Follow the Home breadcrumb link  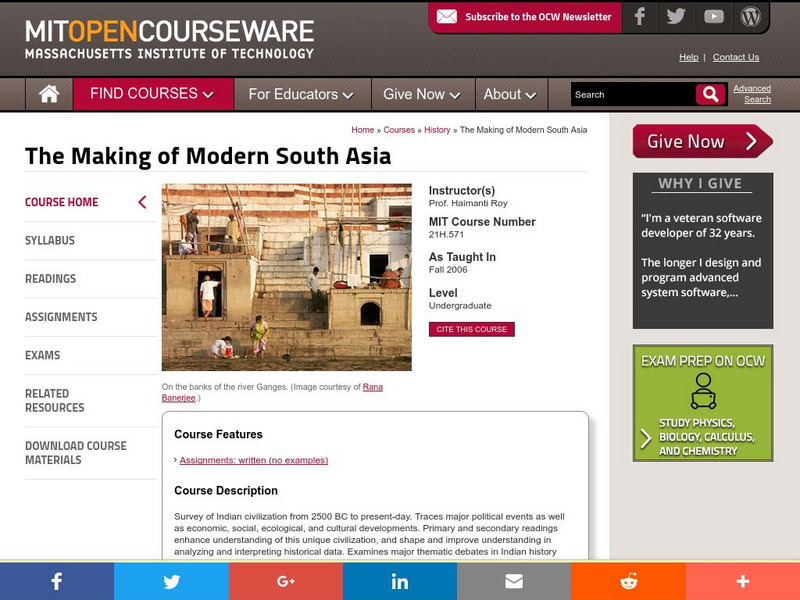click(362, 130)
